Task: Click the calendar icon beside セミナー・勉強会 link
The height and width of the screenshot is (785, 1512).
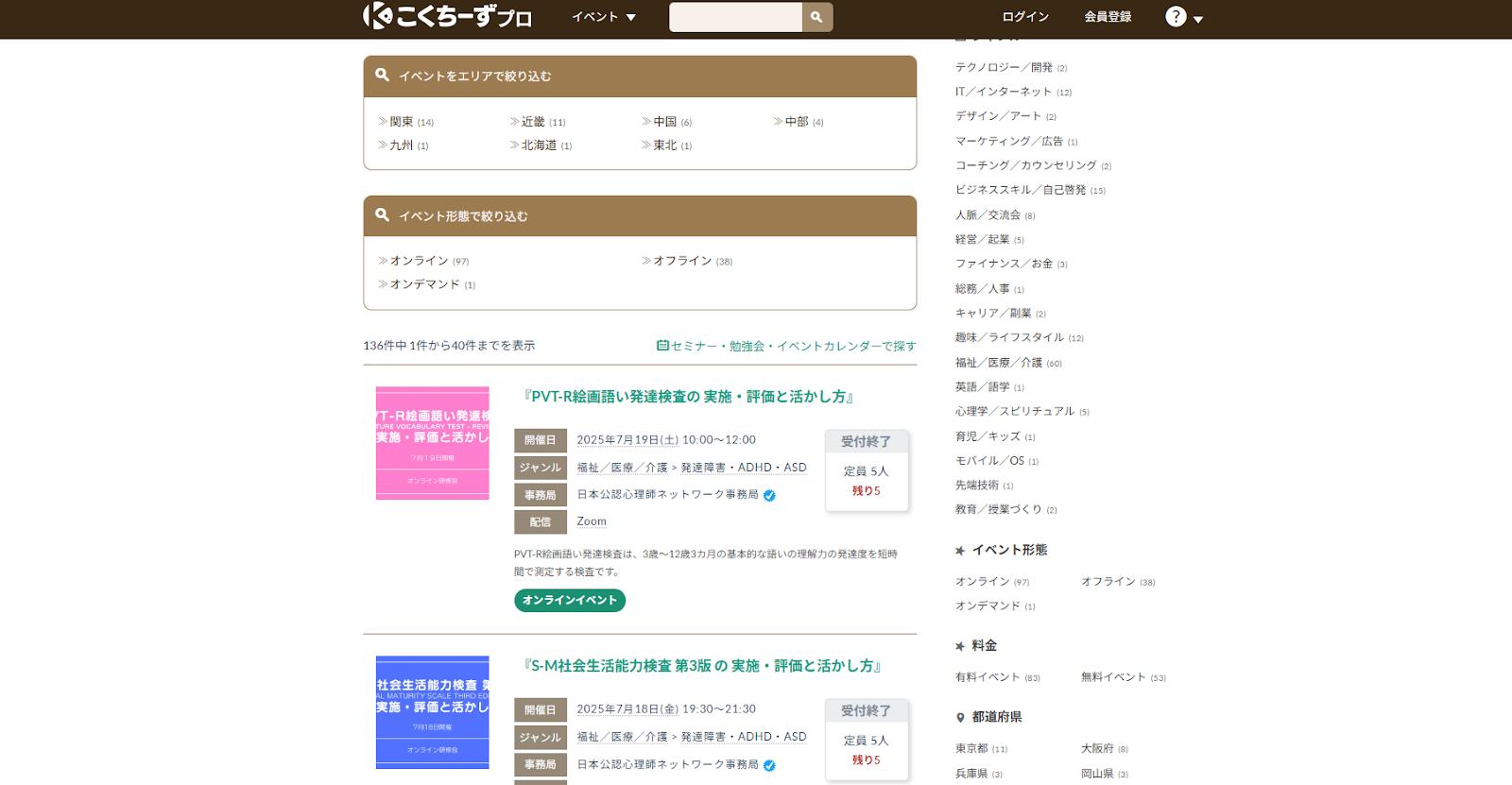Action: click(x=662, y=346)
